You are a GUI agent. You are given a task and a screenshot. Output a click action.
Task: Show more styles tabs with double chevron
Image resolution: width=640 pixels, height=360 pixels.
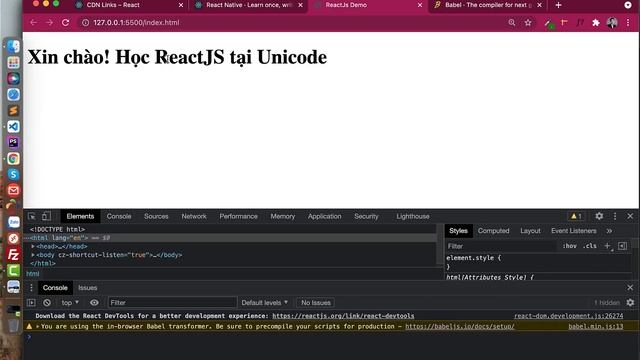[x=609, y=231]
